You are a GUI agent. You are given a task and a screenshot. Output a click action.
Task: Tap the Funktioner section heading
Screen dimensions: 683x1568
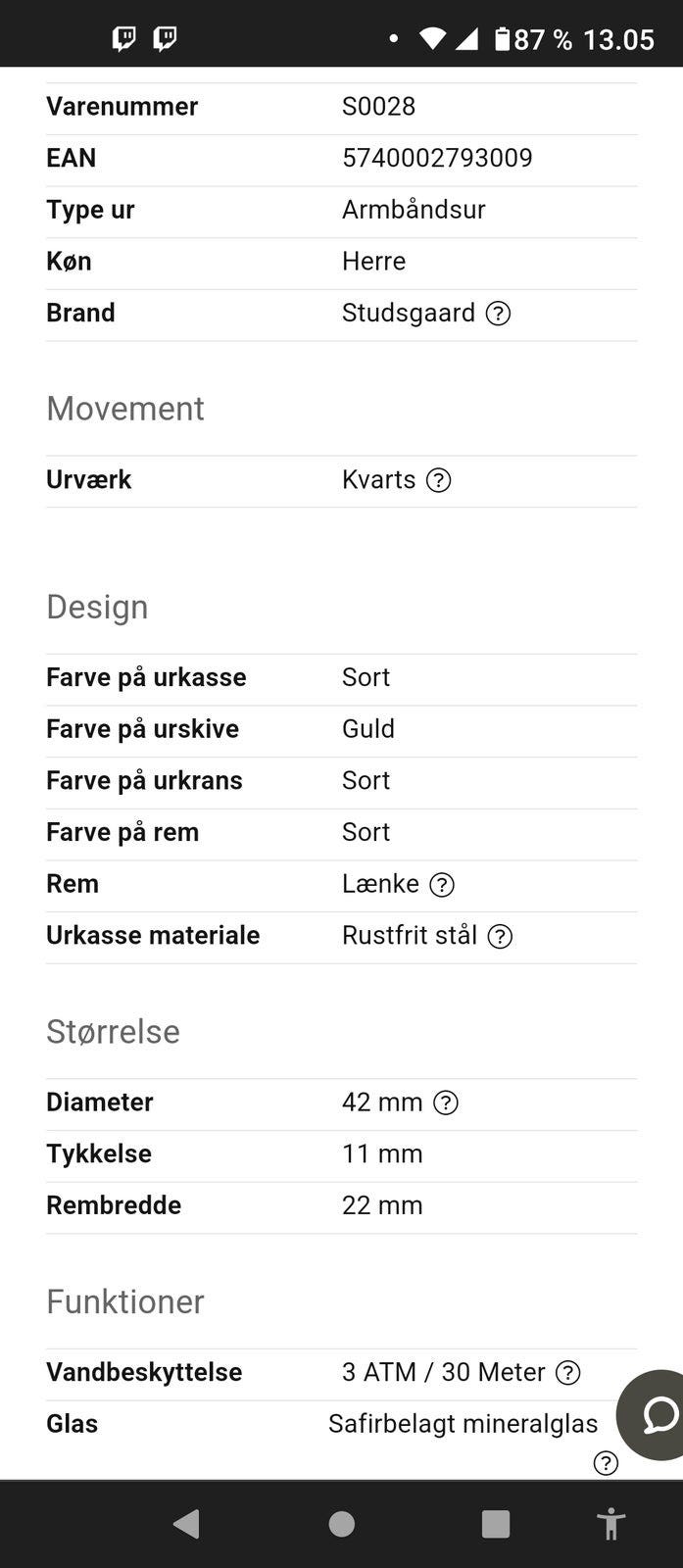[x=125, y=1301]
